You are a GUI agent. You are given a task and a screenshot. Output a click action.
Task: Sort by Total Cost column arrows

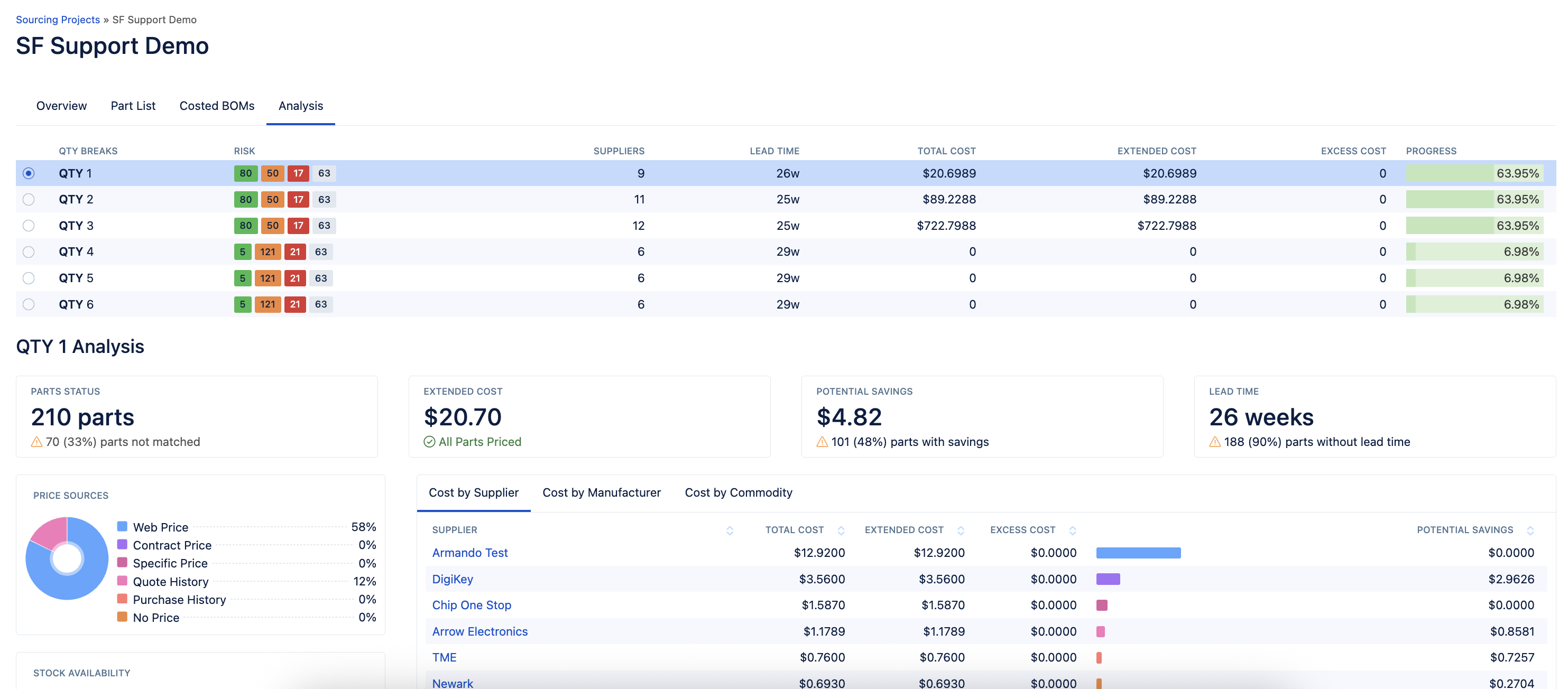click(841, 530)
